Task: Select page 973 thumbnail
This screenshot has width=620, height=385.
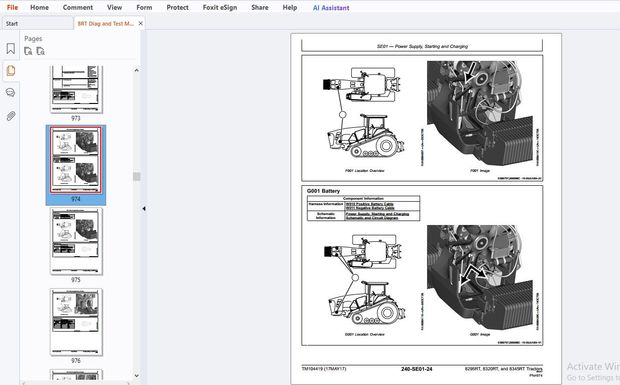Action: [x=76, y=89]
